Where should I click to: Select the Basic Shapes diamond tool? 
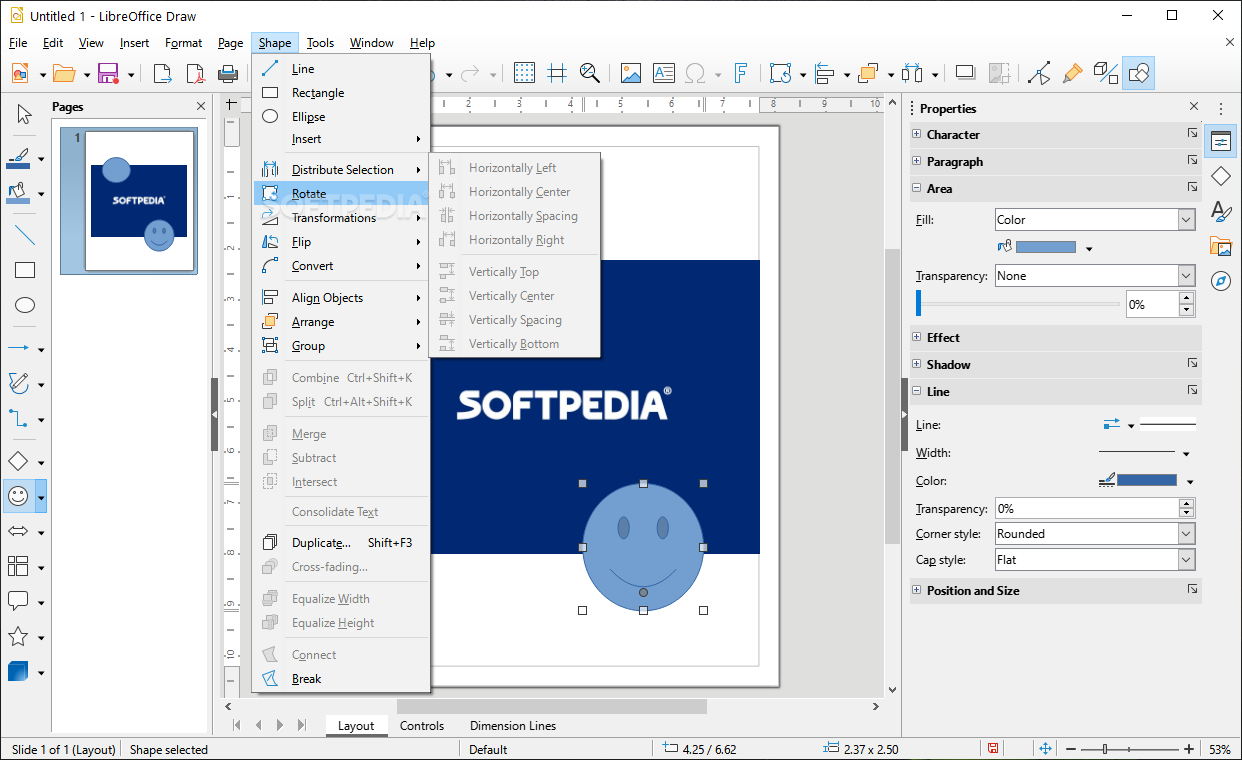point(18,461)
